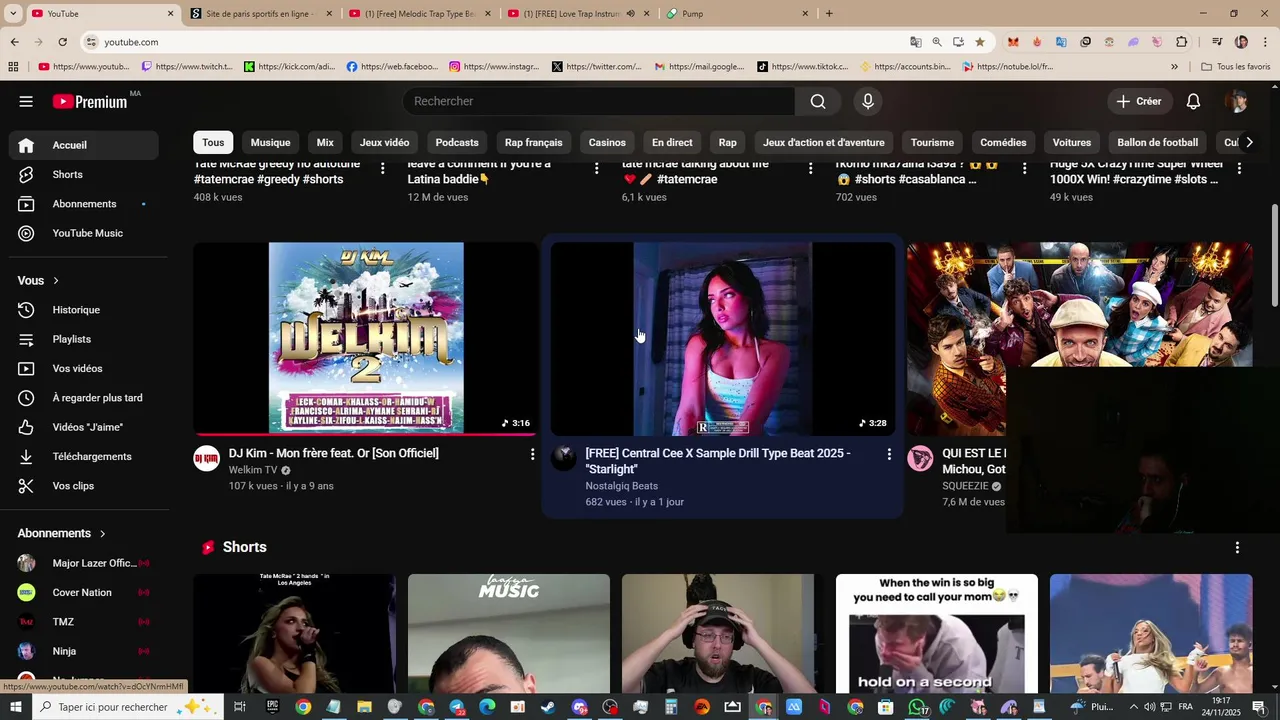Click the YouTube Premium logo
Image resolution: width=1280 pixels, height=720 pixels.
pos(91,101)
